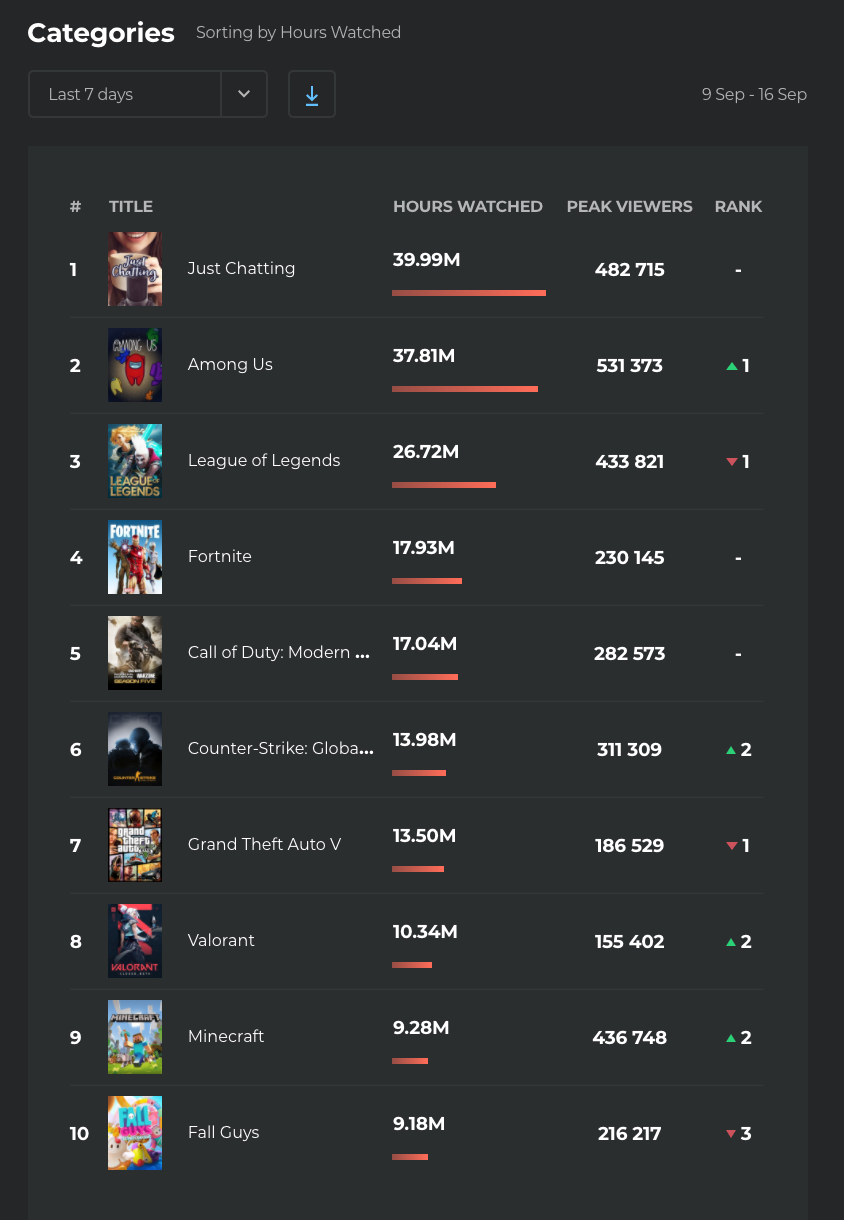Image resolution: width=844 pixels, height=1220 pixels.
Task: Click Fall Guys red rank-down arrow
Action: click(x=731, y=1134)
